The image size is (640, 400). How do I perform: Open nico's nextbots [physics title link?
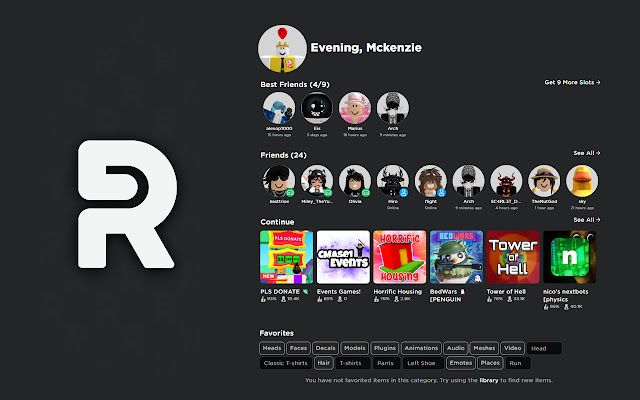tap(566, 296)
